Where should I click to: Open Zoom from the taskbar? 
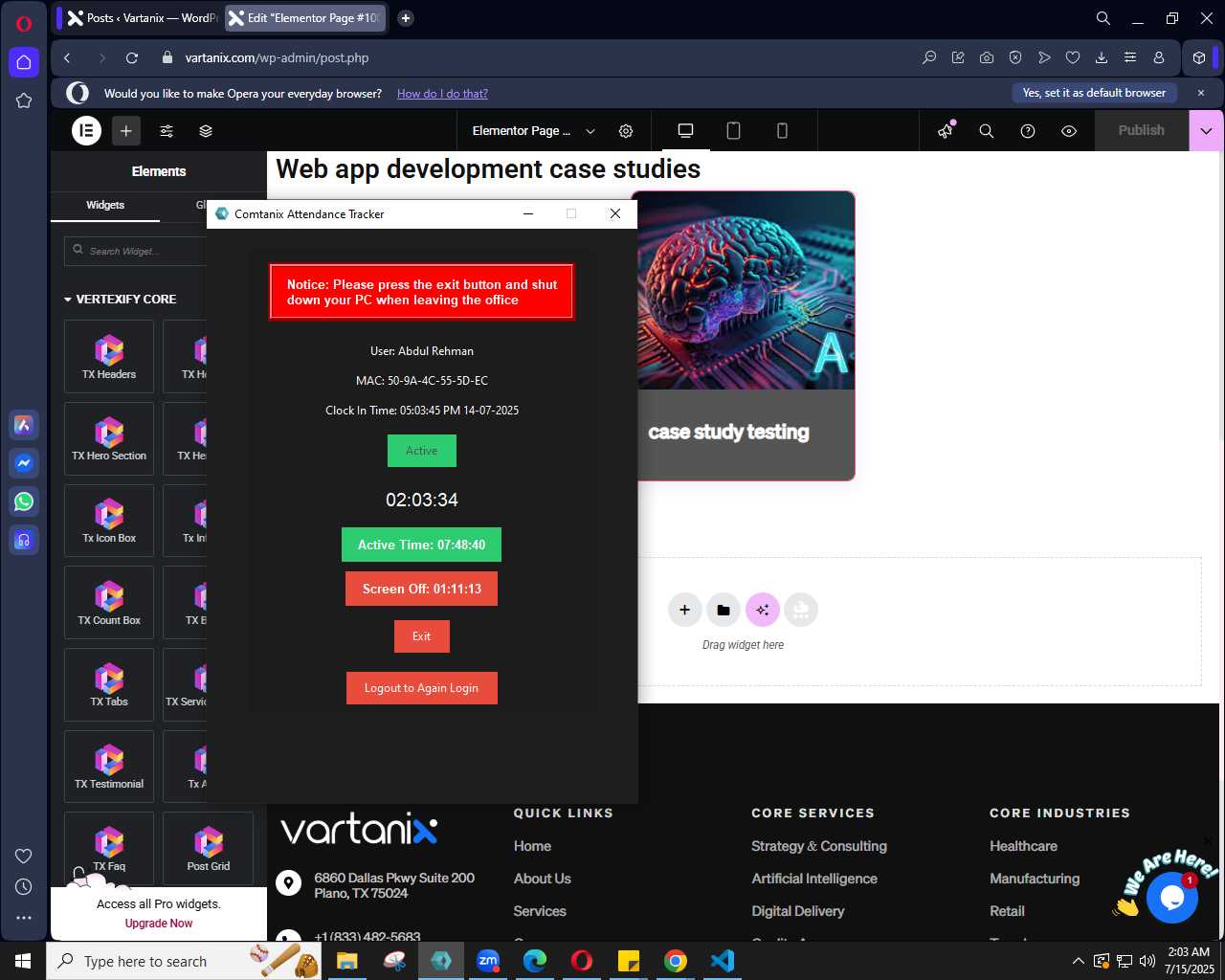[488, 961]
